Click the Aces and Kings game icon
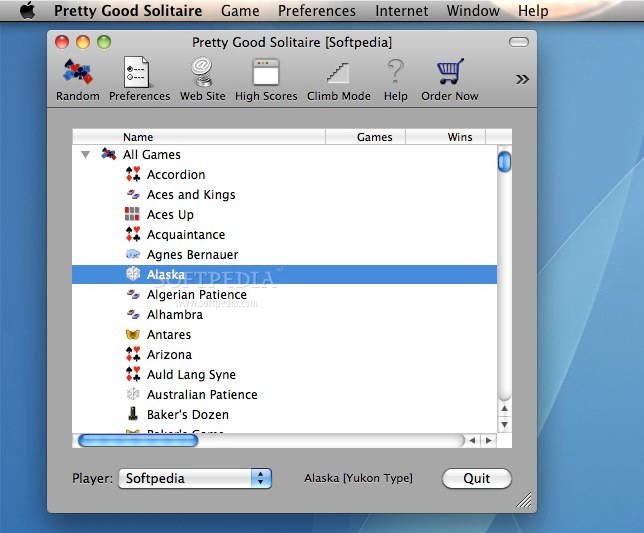Image resolution: width=644 pixels, height=533 pixels. (x=133, y=194)
